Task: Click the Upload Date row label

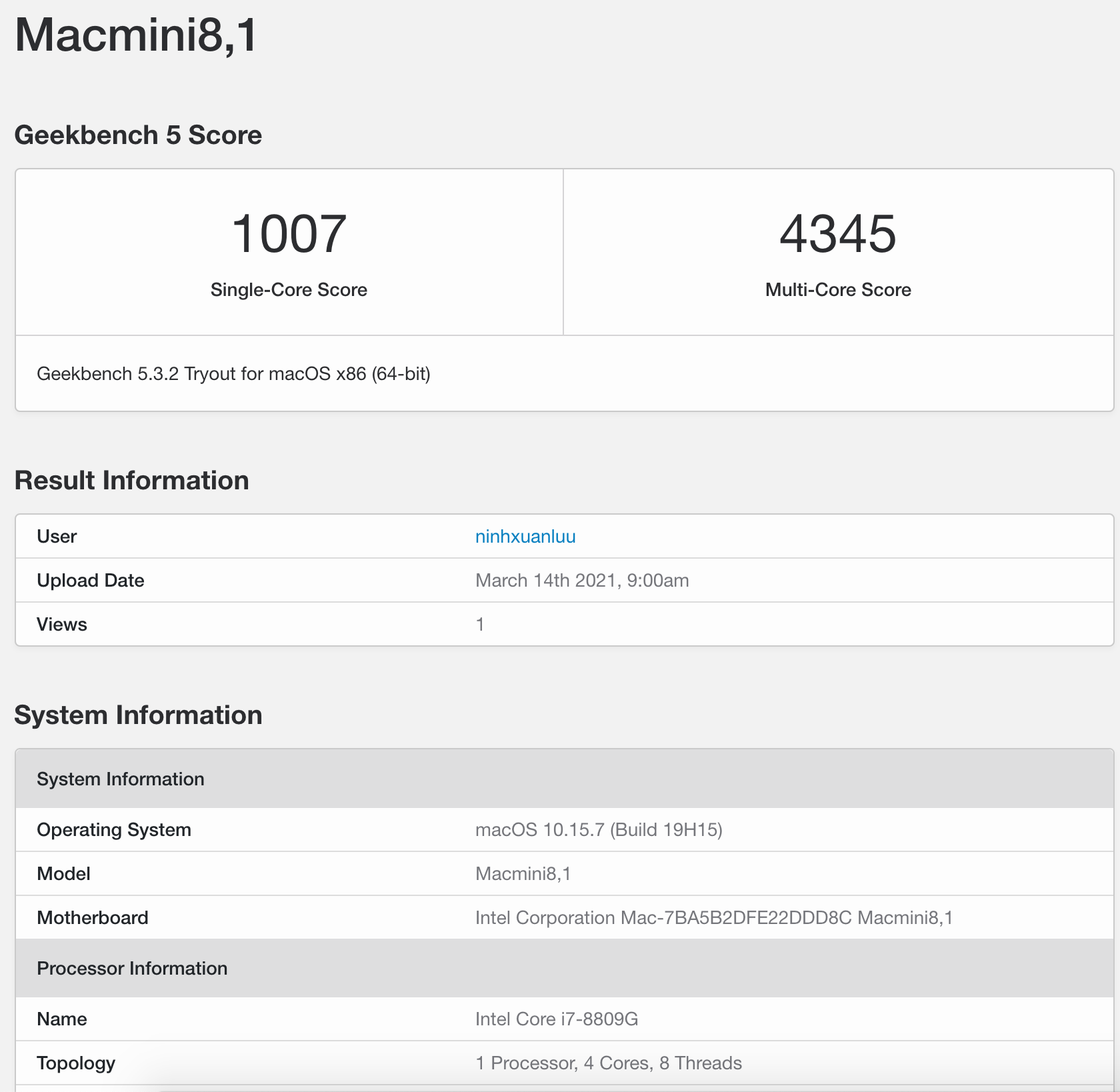Action: pos(91,581)
